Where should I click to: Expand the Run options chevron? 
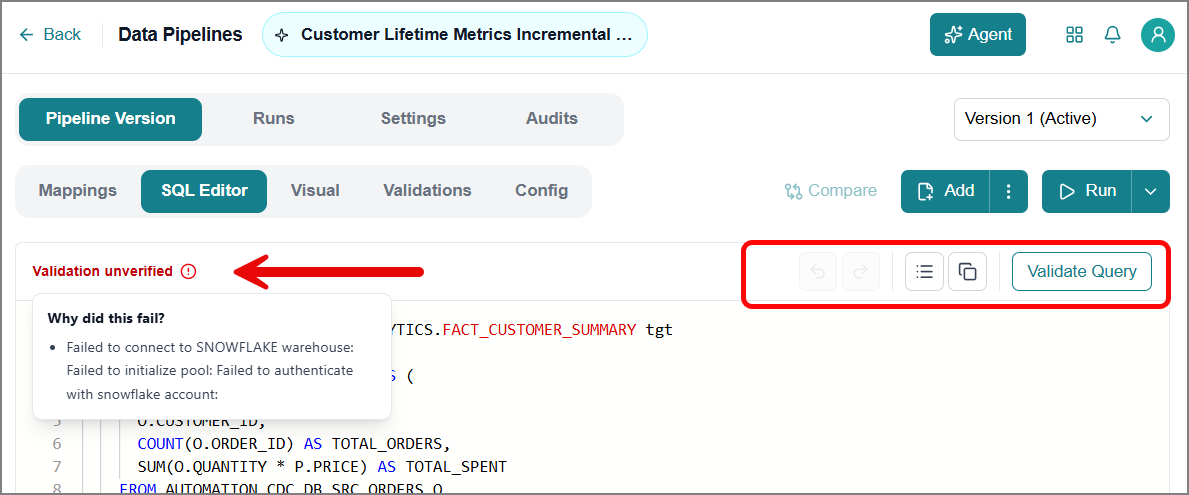click(1151, 191)
